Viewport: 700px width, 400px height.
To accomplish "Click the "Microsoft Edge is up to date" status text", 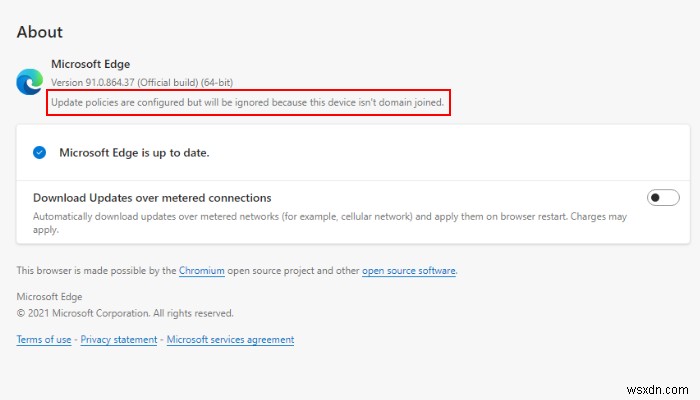I will point(134,153).
